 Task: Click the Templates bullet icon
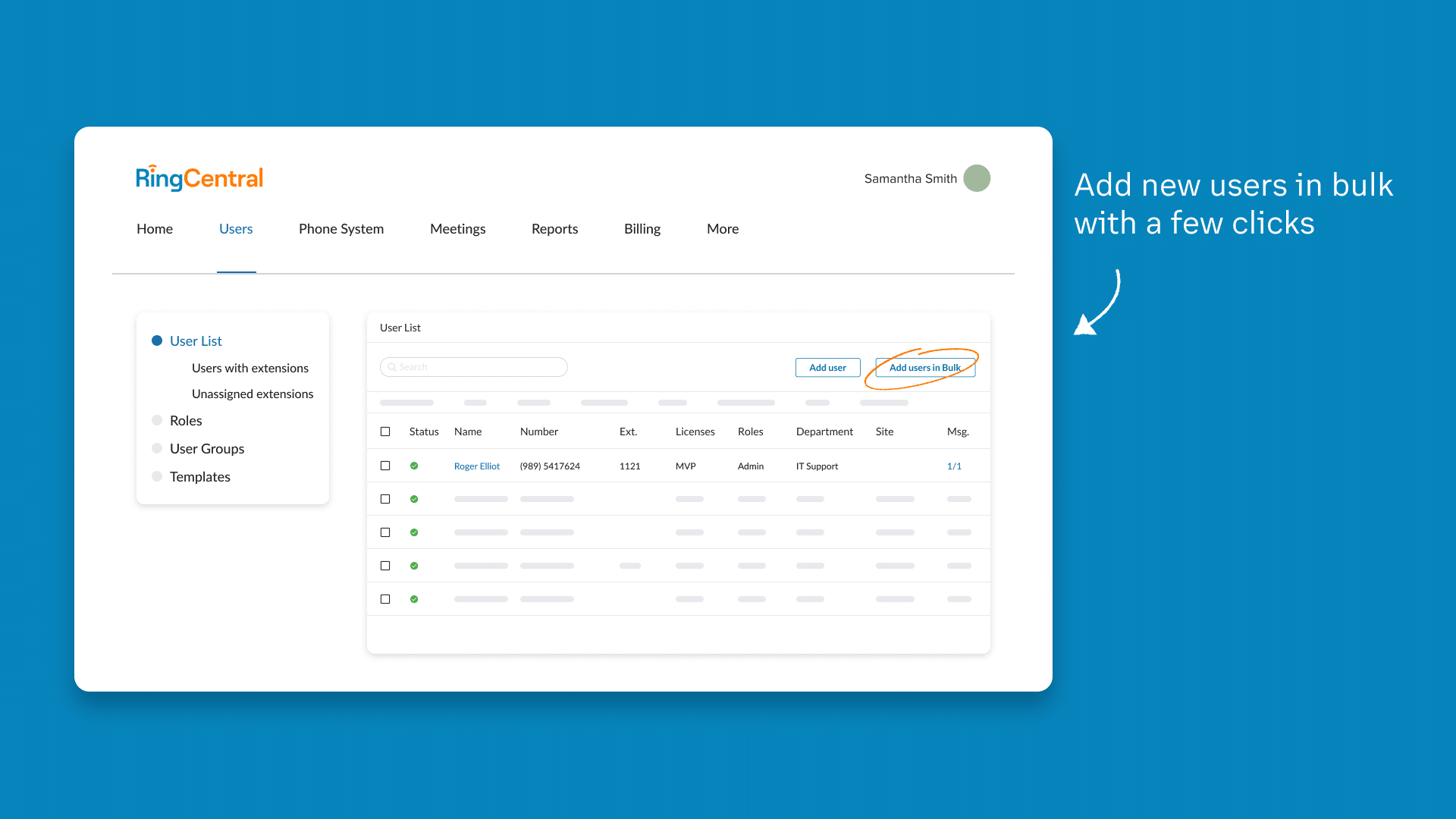coord(157,476)
